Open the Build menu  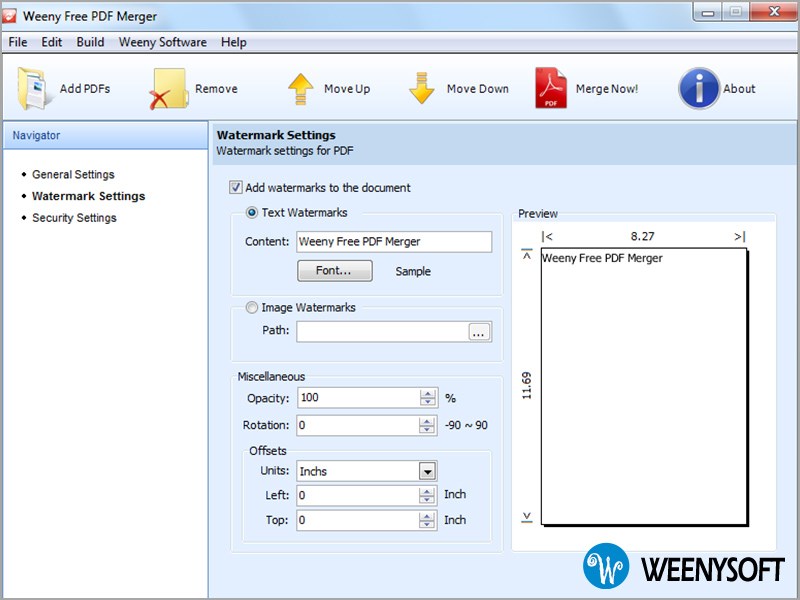[90, 42]
